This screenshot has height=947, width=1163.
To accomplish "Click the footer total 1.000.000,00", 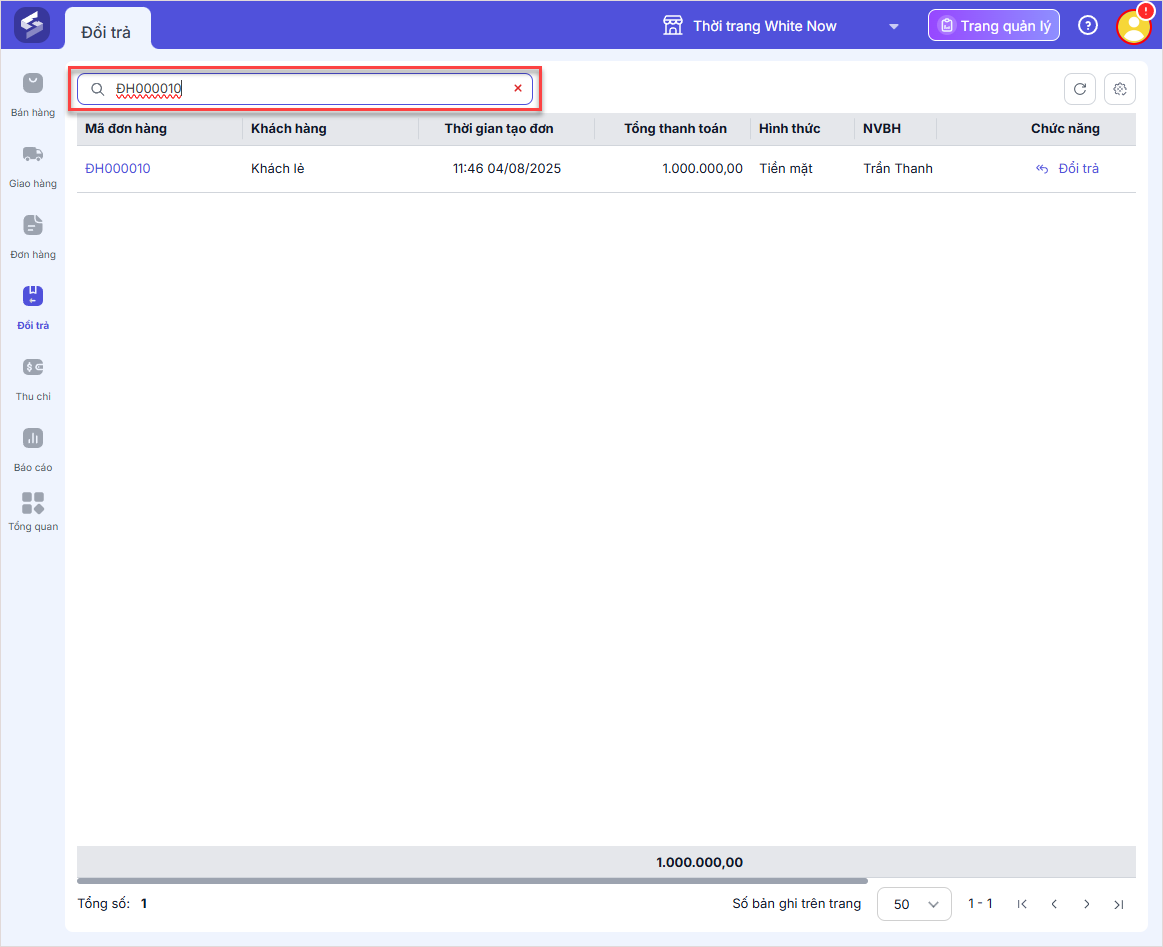I will click(699, 862).
